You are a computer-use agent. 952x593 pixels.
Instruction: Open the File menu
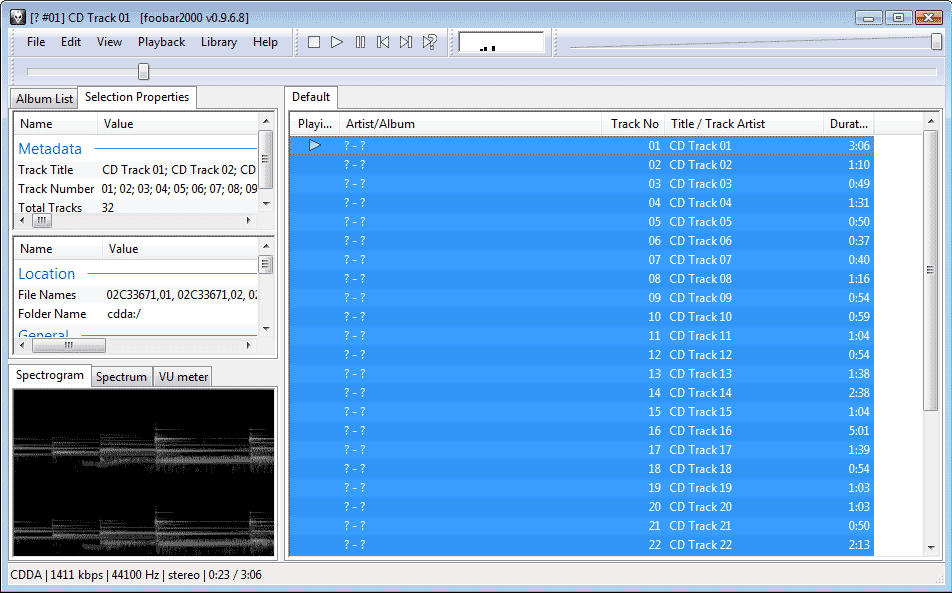[36, 42]
